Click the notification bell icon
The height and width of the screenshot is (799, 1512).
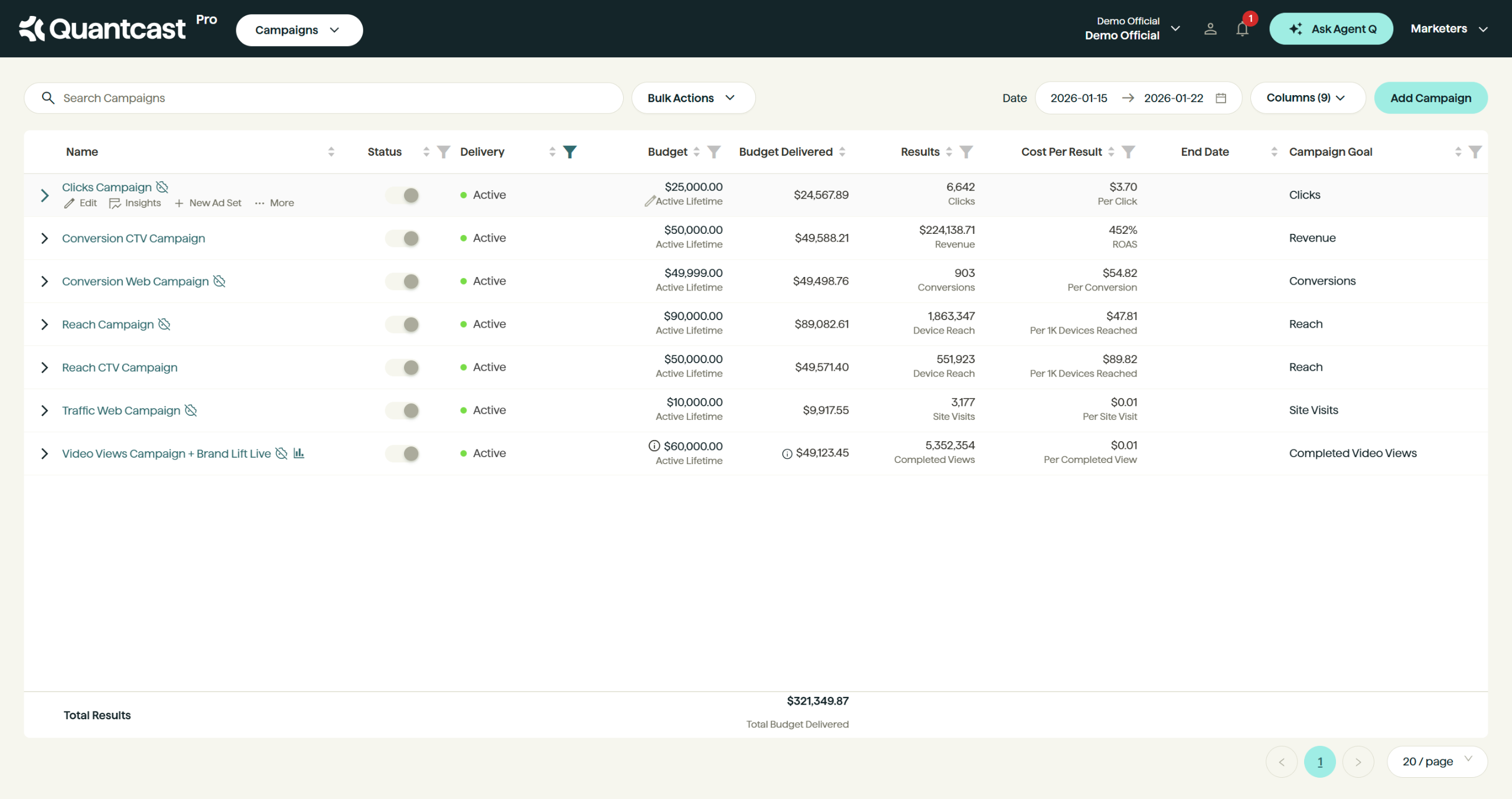1241,29
